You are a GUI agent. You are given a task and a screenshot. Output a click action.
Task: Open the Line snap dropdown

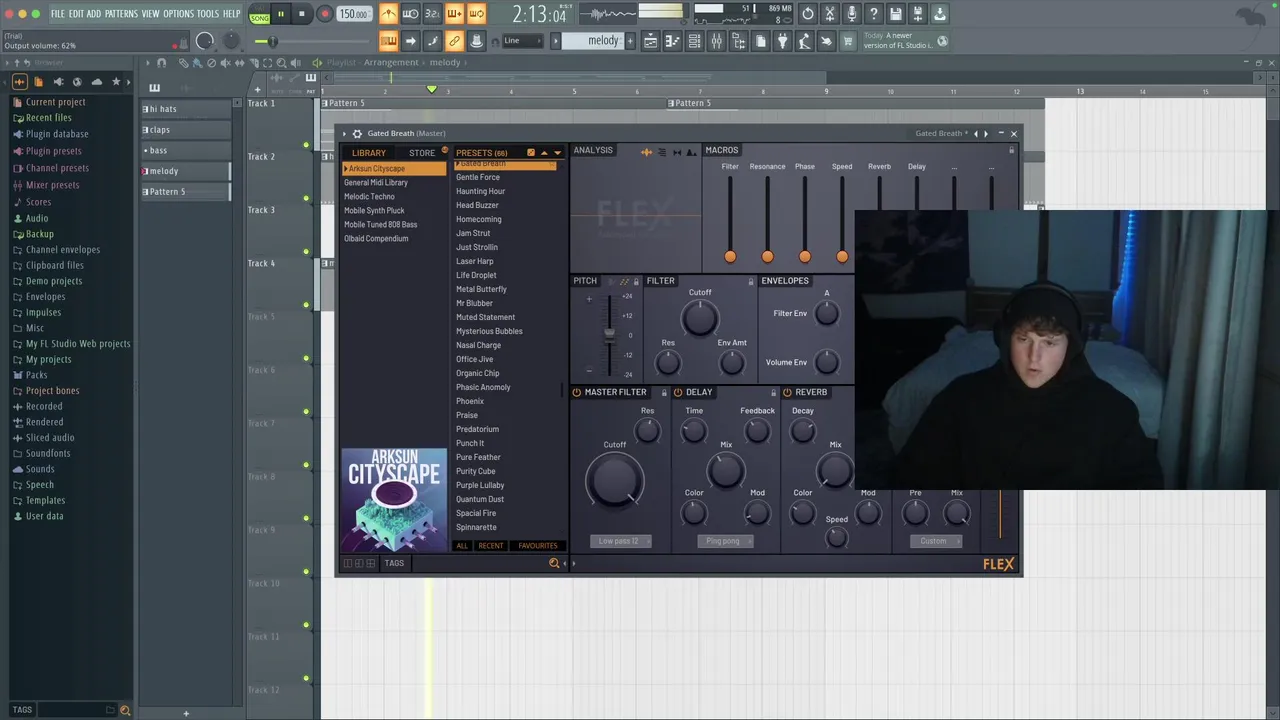[x=522, y=41]
